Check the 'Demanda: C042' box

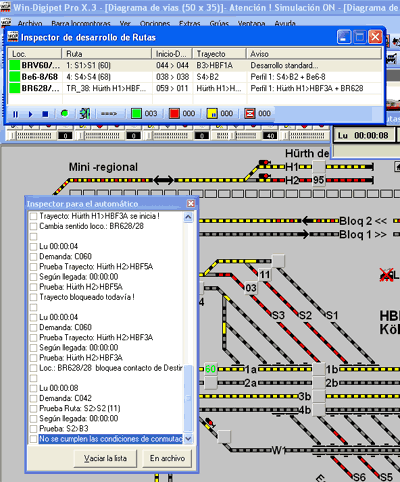click(x=33, y=399)
